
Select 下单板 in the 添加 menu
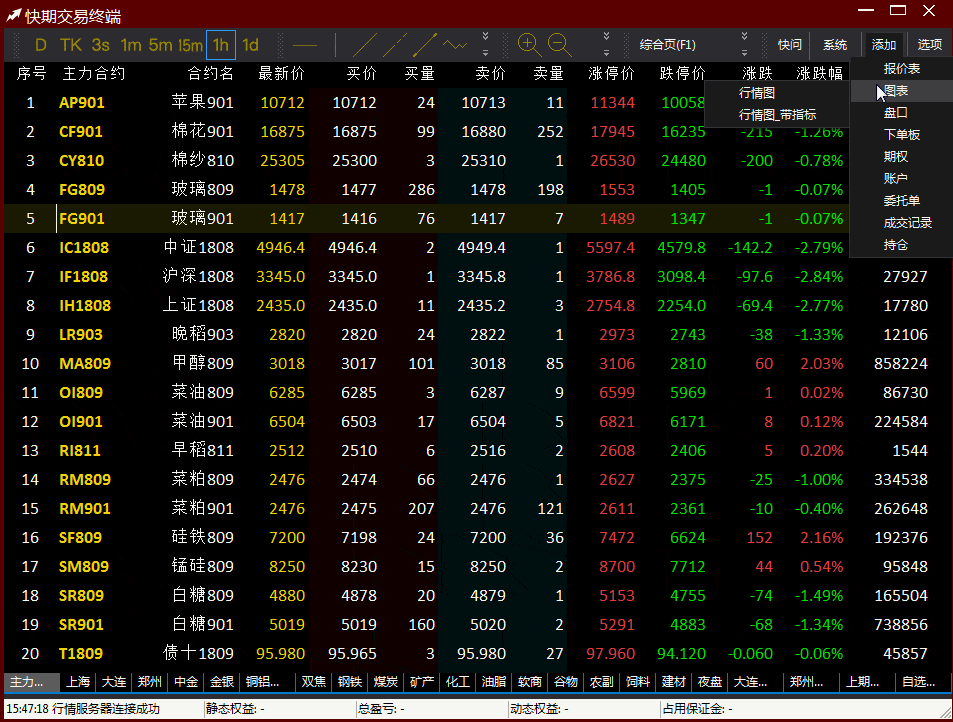click(x=901, y=135)
